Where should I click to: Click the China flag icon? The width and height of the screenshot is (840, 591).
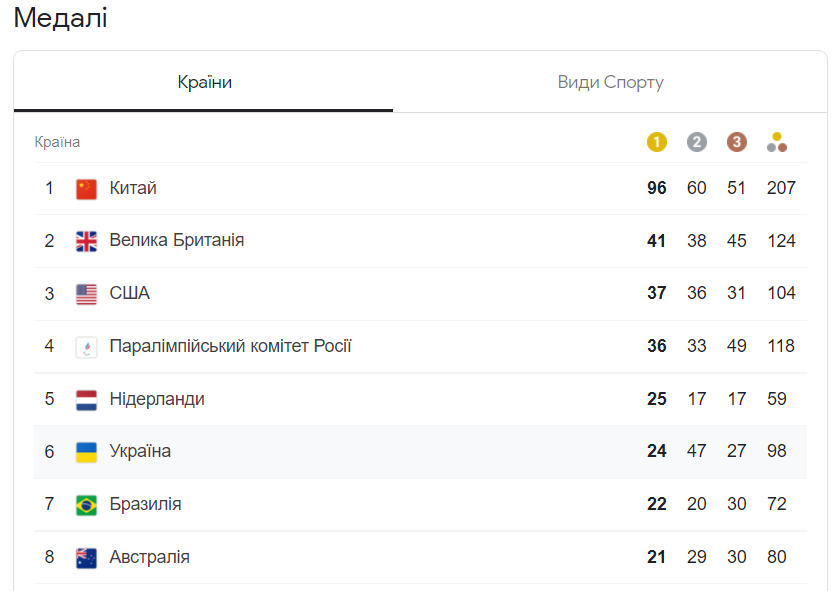87,189
